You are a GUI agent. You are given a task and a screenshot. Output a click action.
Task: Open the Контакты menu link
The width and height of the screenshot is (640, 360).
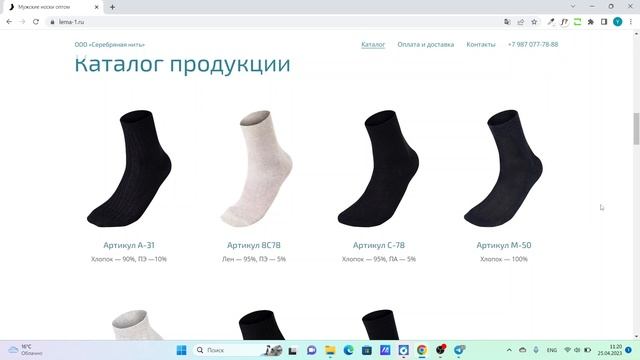[x=481, y=44]
